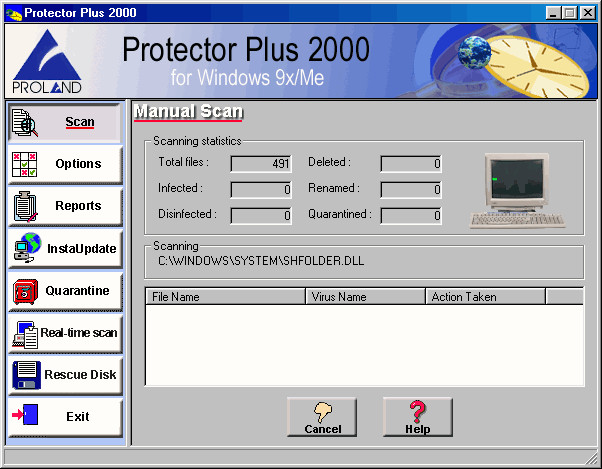602x469 pixels.
Task: Cancel the running scan
Action: 322,417
